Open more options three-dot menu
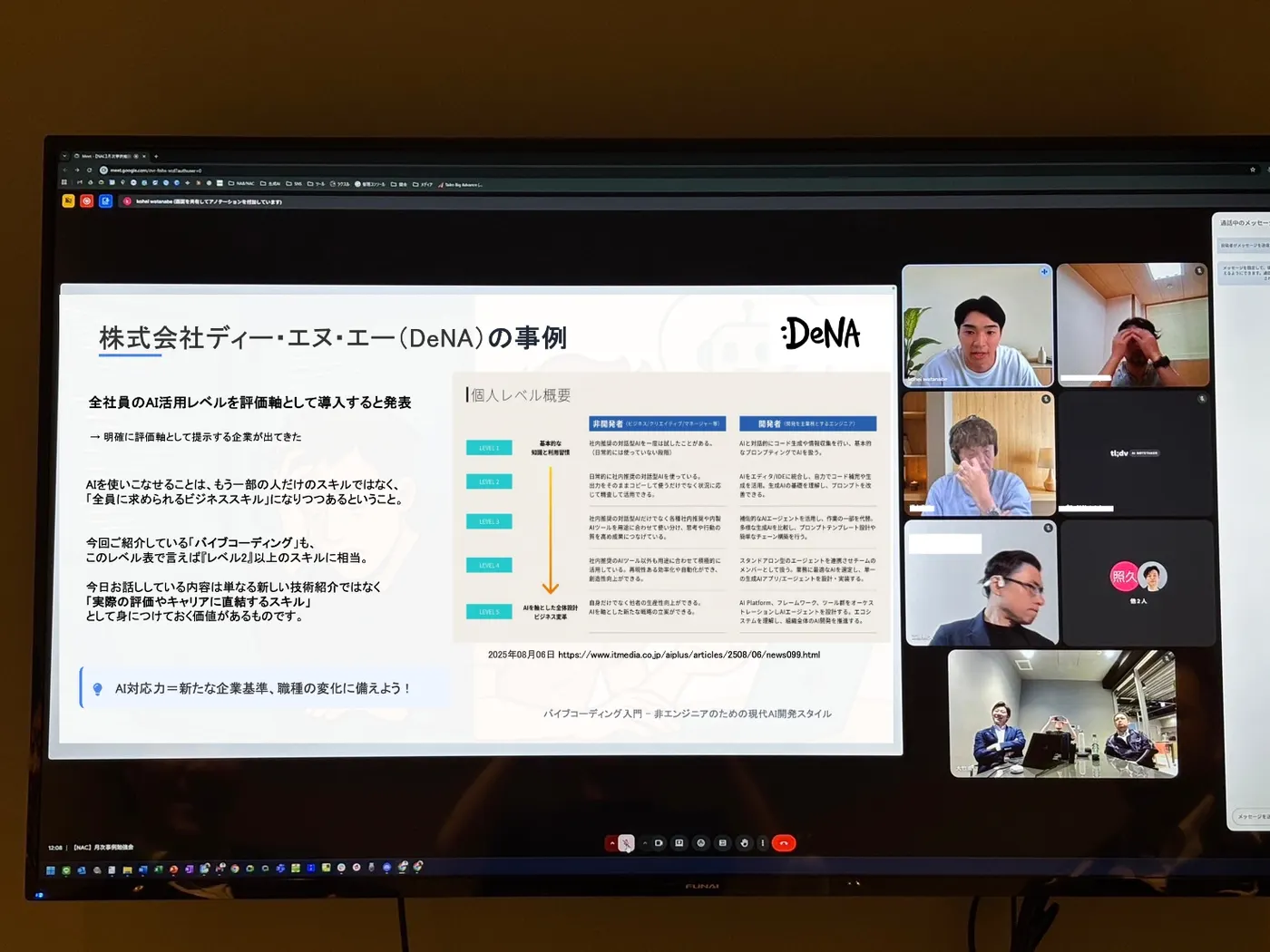 click(763, 843)
